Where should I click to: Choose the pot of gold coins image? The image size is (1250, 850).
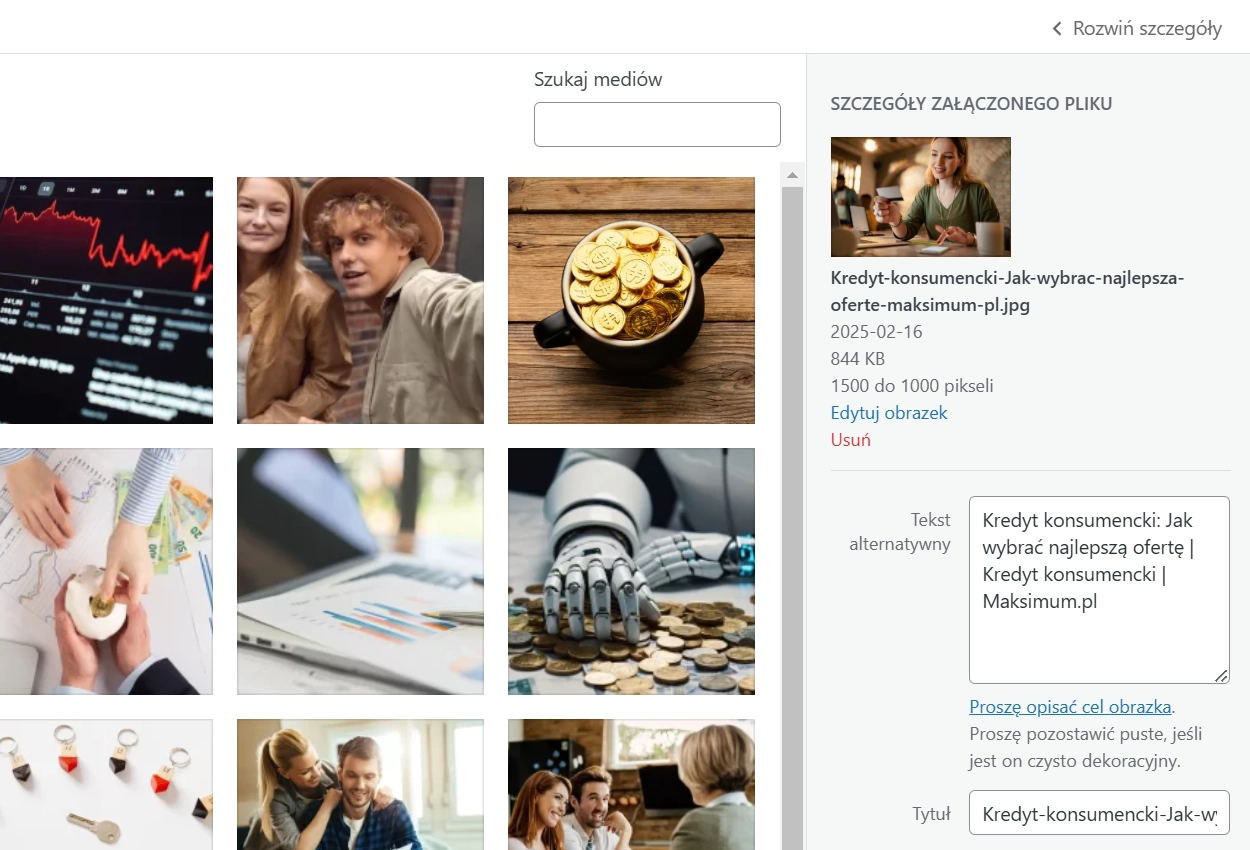[631, 300]
